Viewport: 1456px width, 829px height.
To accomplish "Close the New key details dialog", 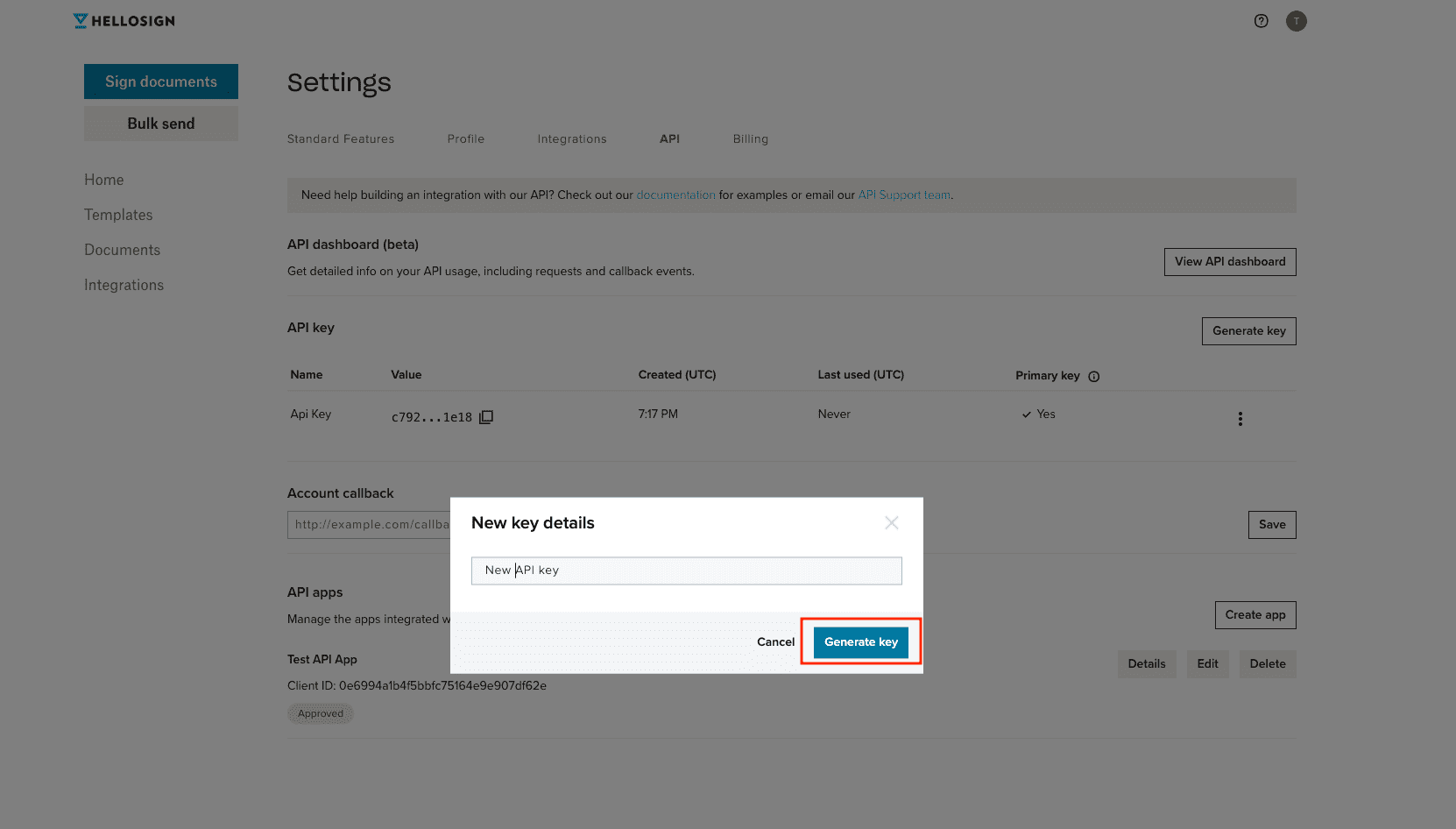I will tap(891, 522).
